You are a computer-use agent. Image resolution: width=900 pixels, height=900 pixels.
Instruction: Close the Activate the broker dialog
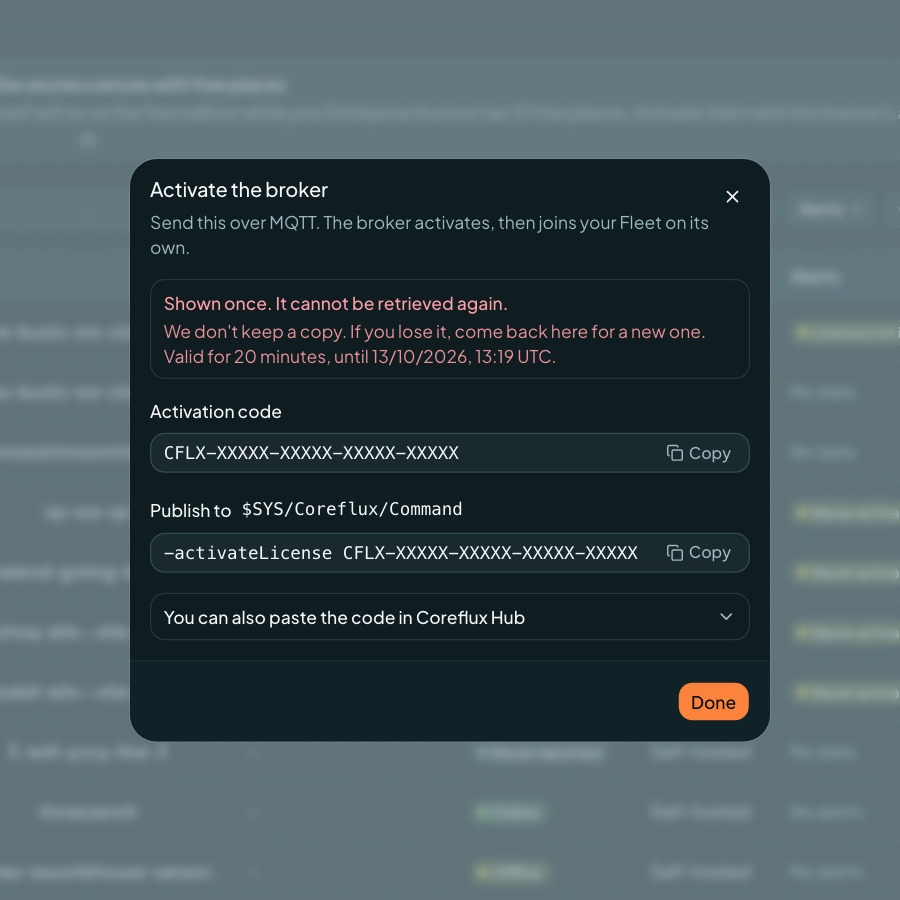pos(732,197)
